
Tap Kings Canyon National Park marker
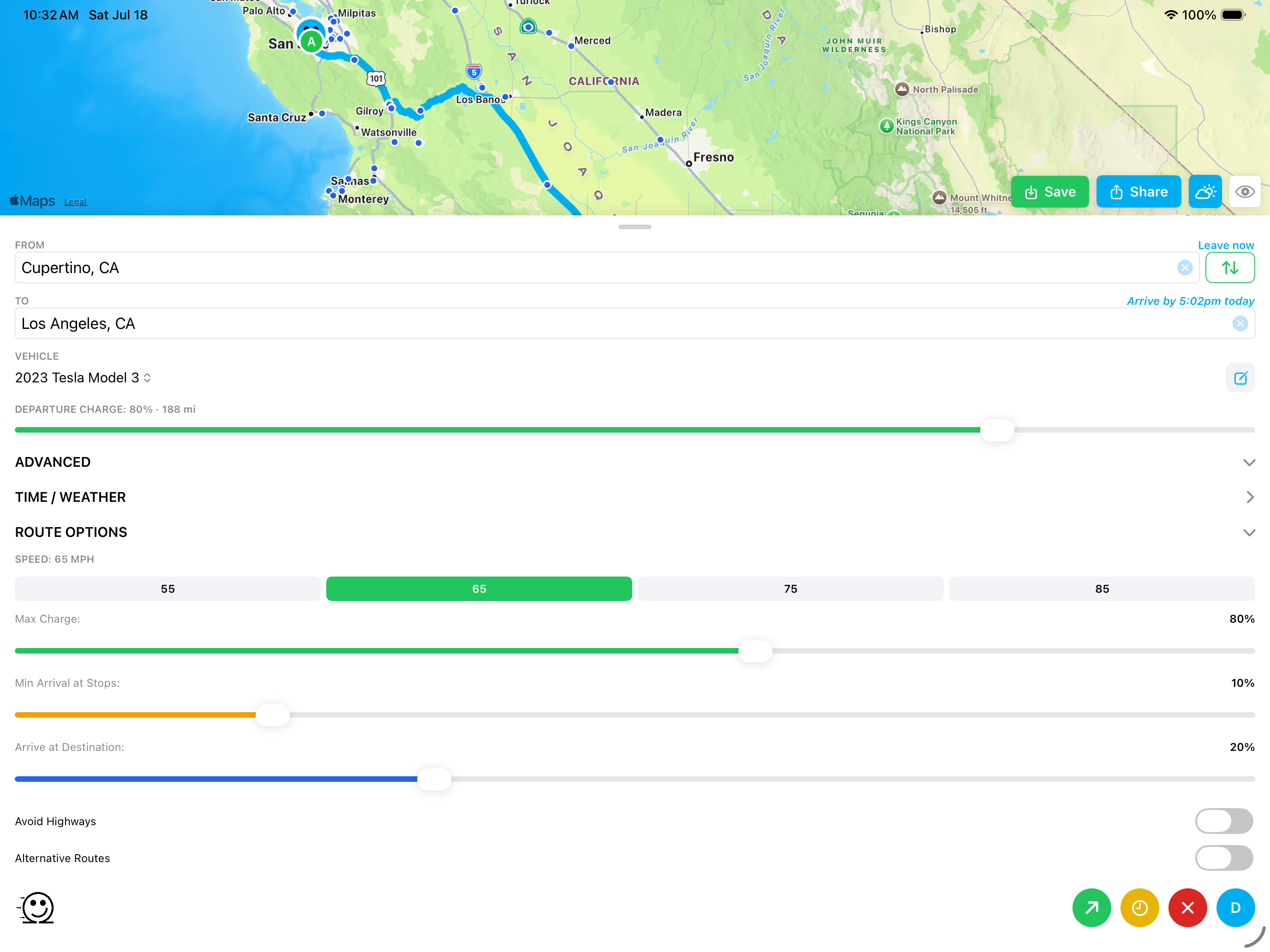pos(887,125)
